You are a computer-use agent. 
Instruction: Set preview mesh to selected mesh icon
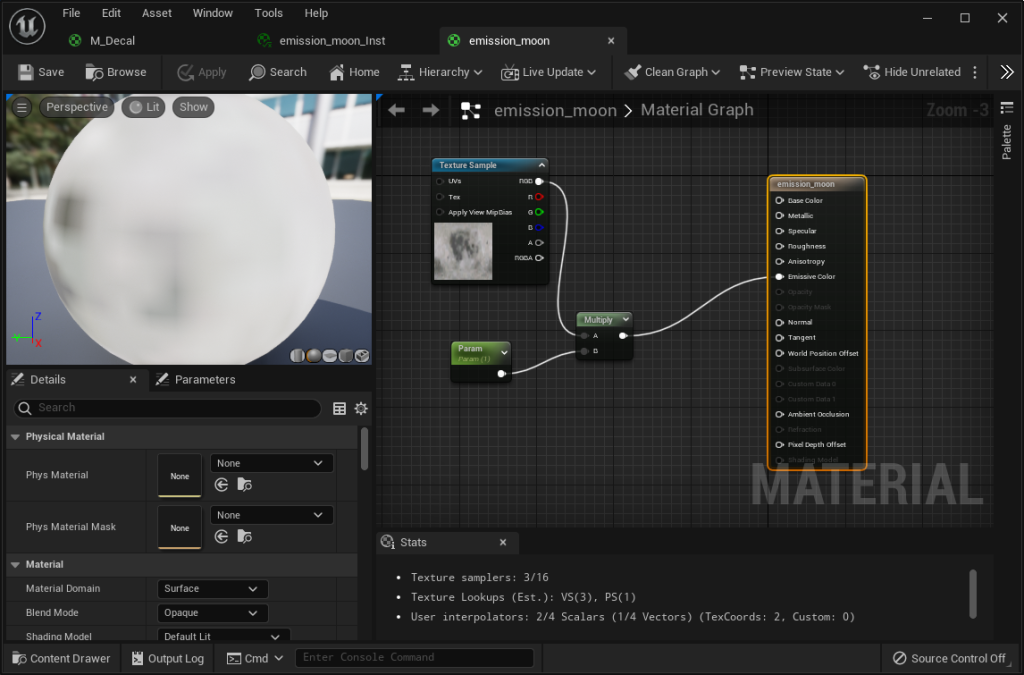(x=362, y=355)
